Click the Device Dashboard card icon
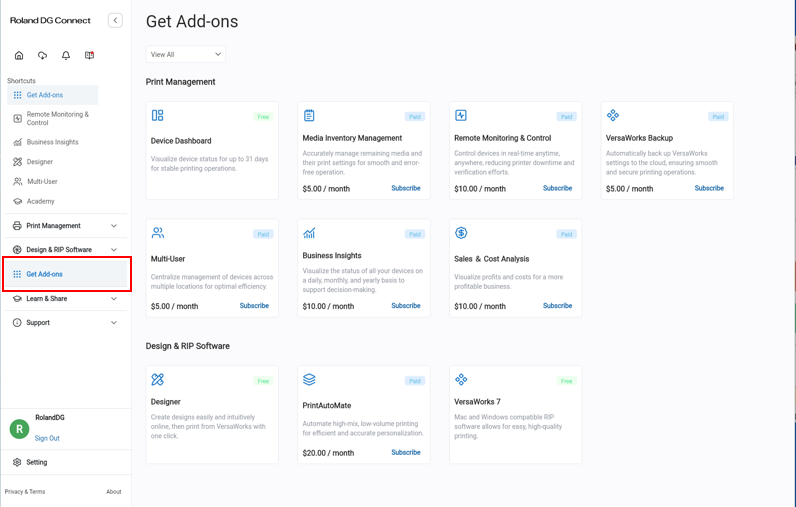 pyautogui.click(x=158, y=116)
